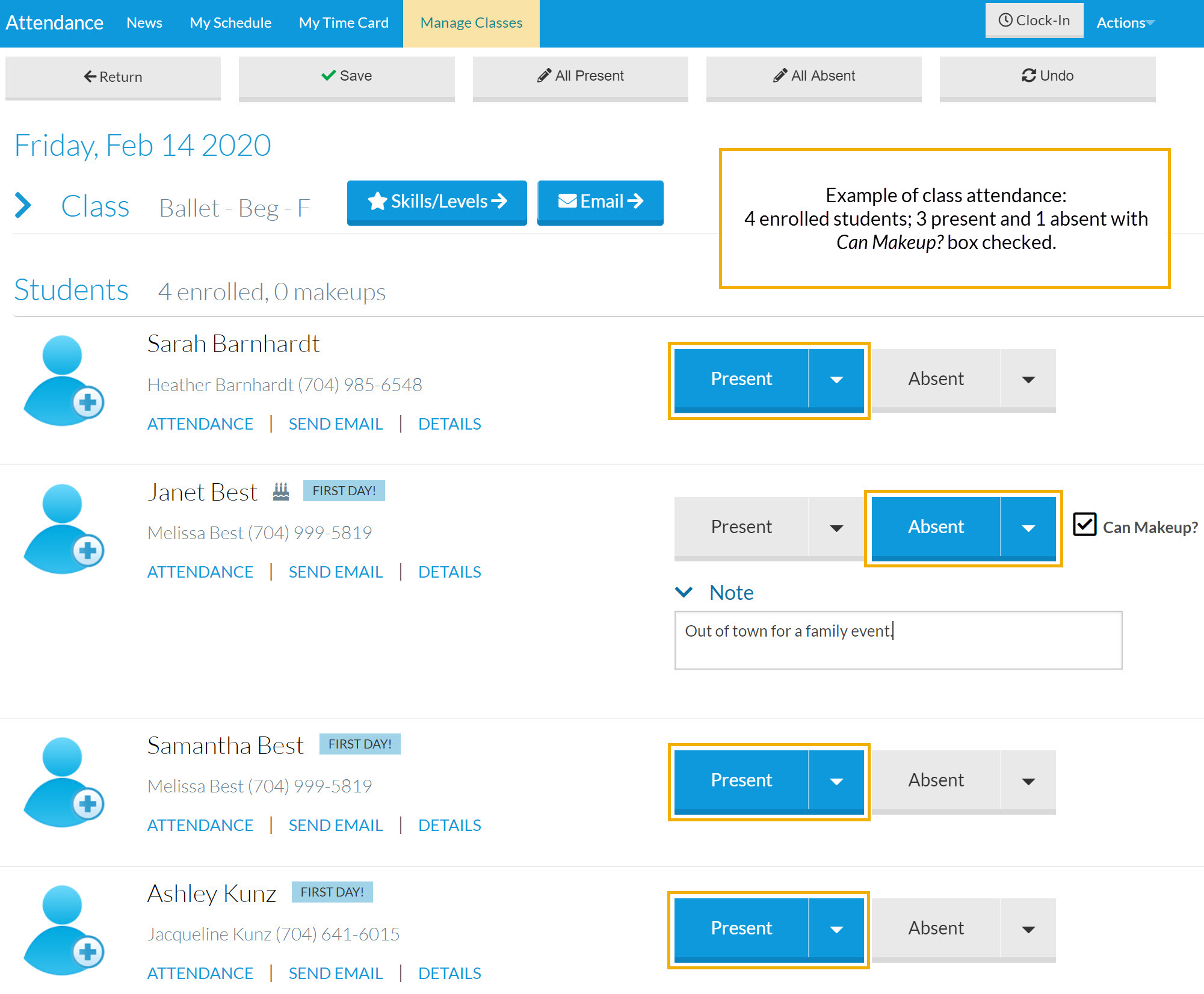Click into the Note text field

click(898, 640)
